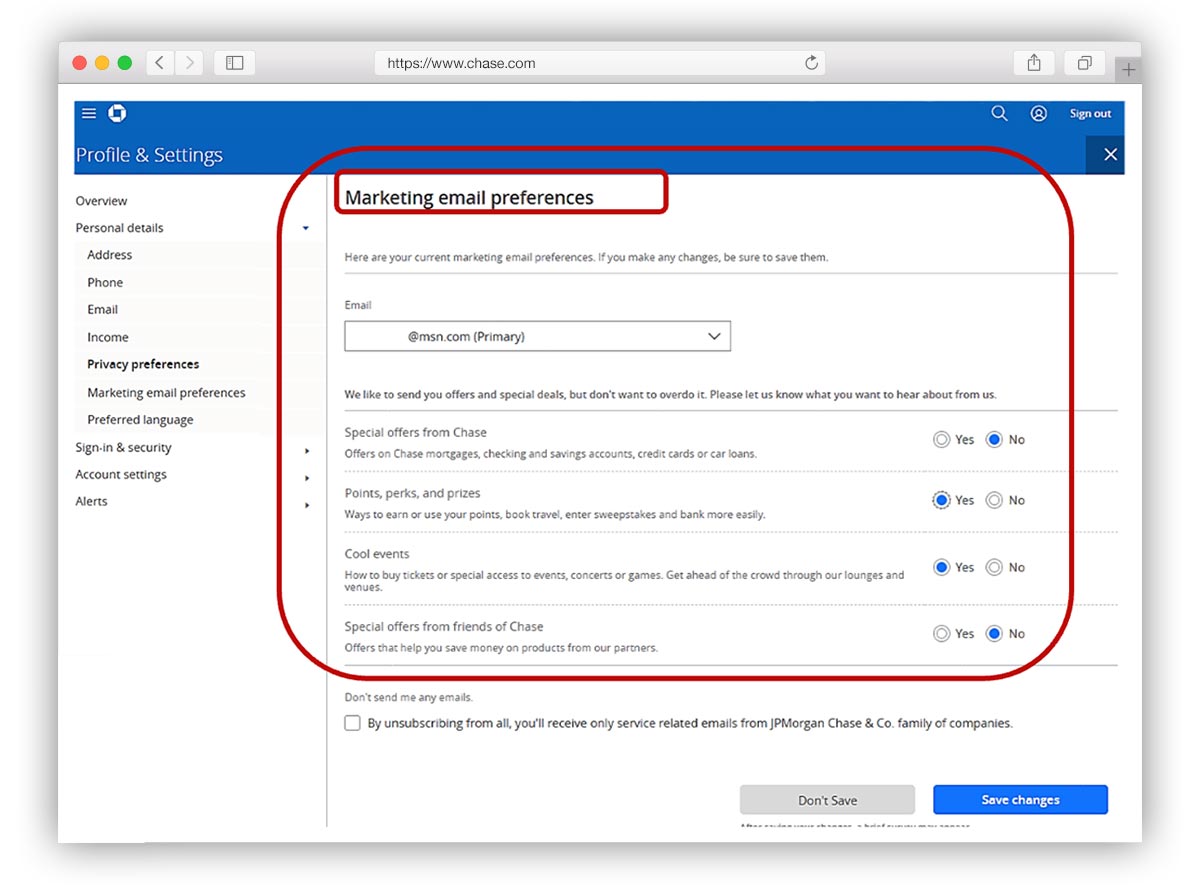Click the Personal details label
Image resolution: width=1200 pixels, height=888 pixels.
click(119, 228)
